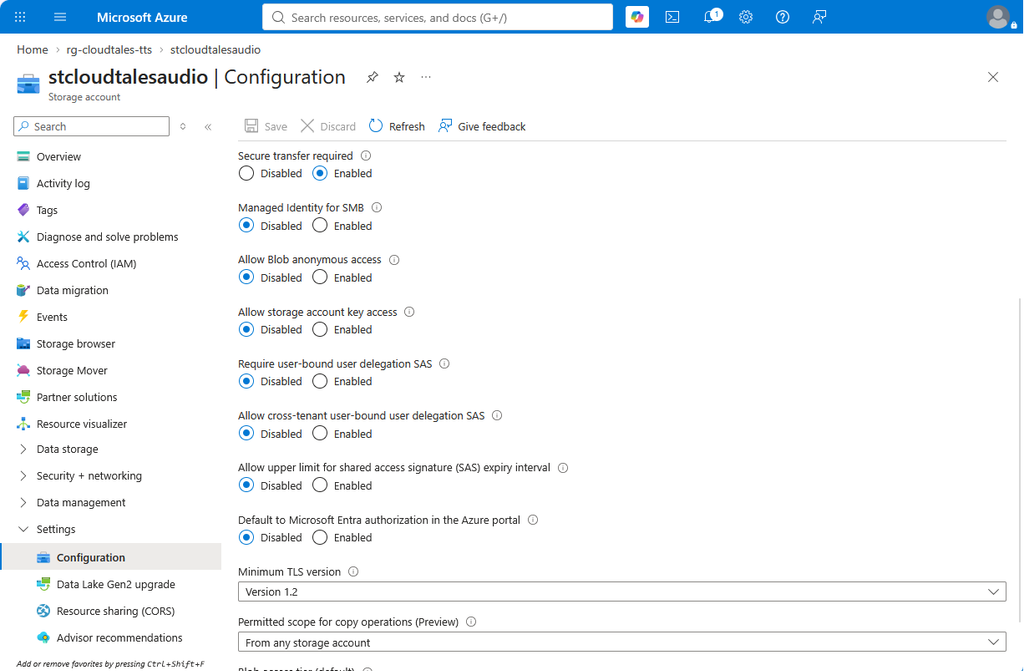Show info for Managed Identity for SMB
1024x671 pixels.
point(377,207)
